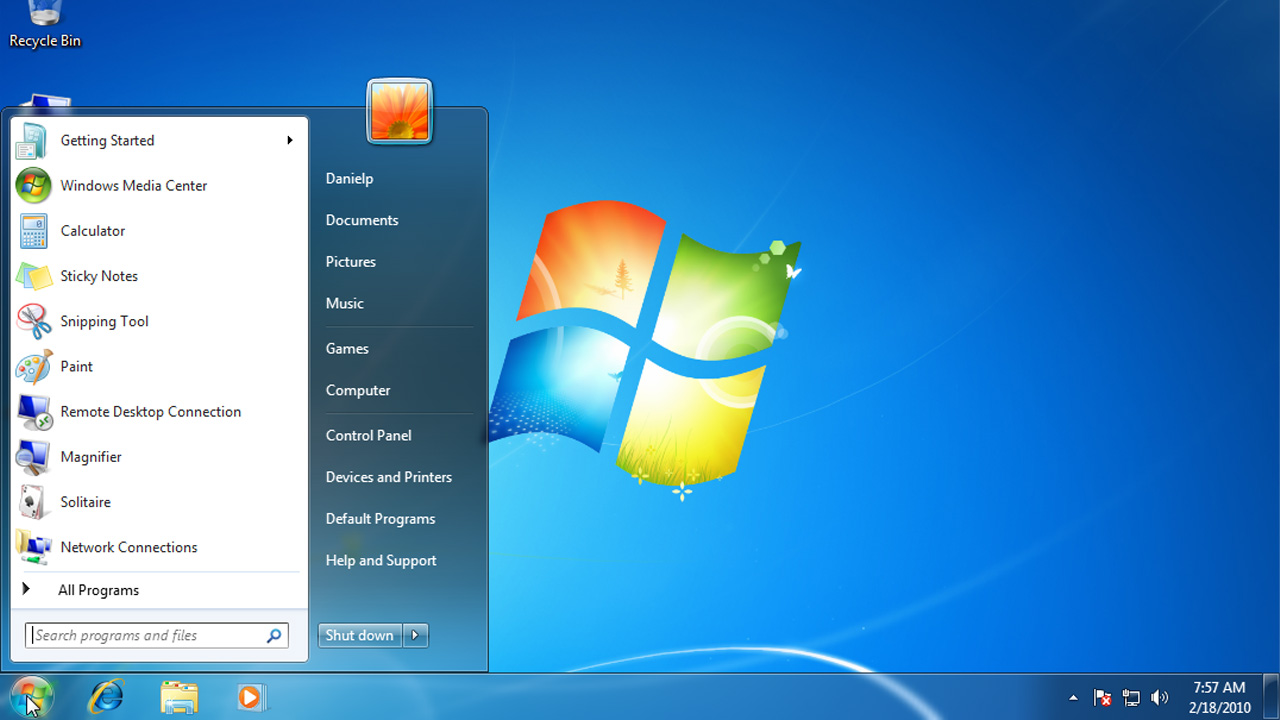The height and width of the screenshot is (720, 1280).
Task: Open the volume control in system tray
Action: [x=1160, y=697]
